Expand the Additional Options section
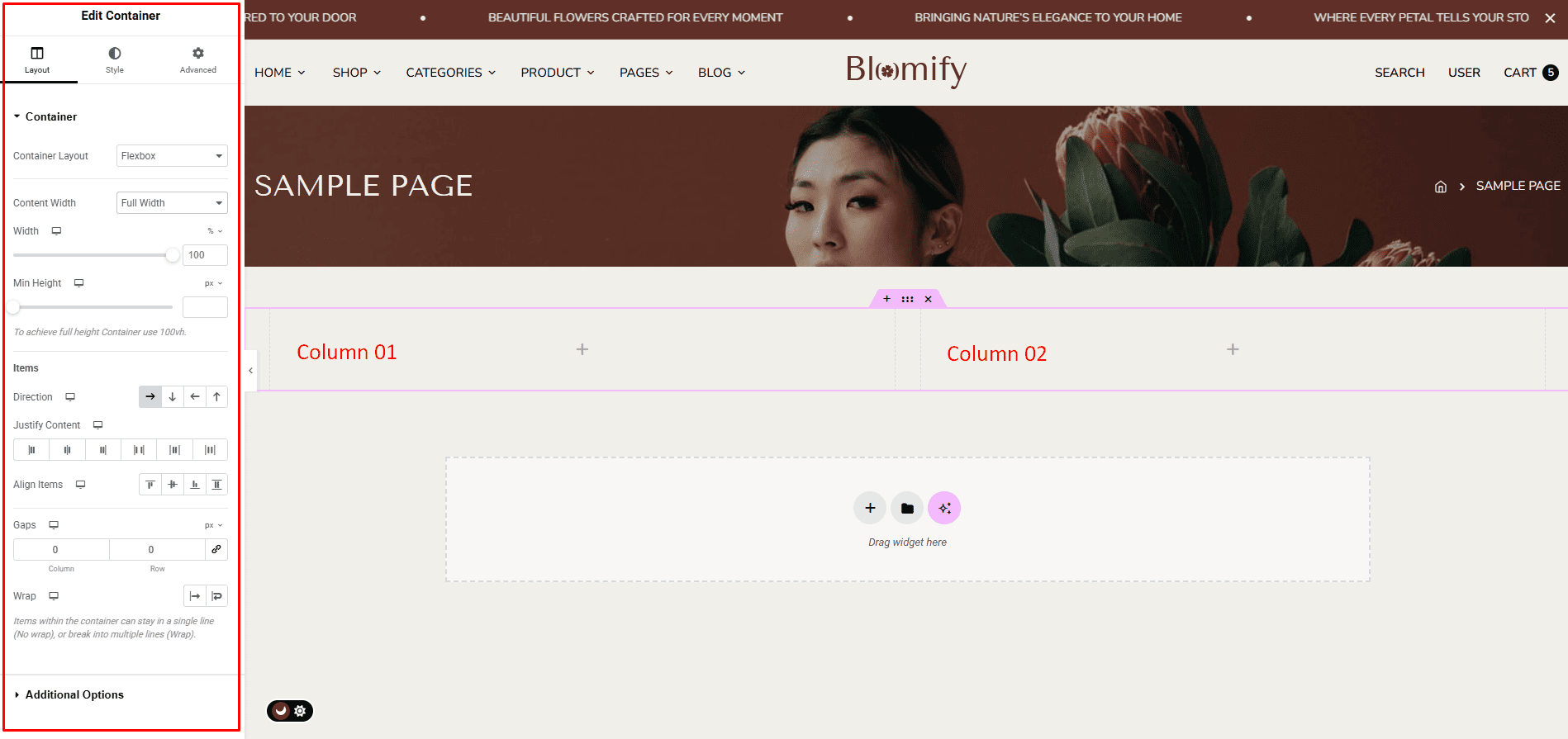 (69, 694)
